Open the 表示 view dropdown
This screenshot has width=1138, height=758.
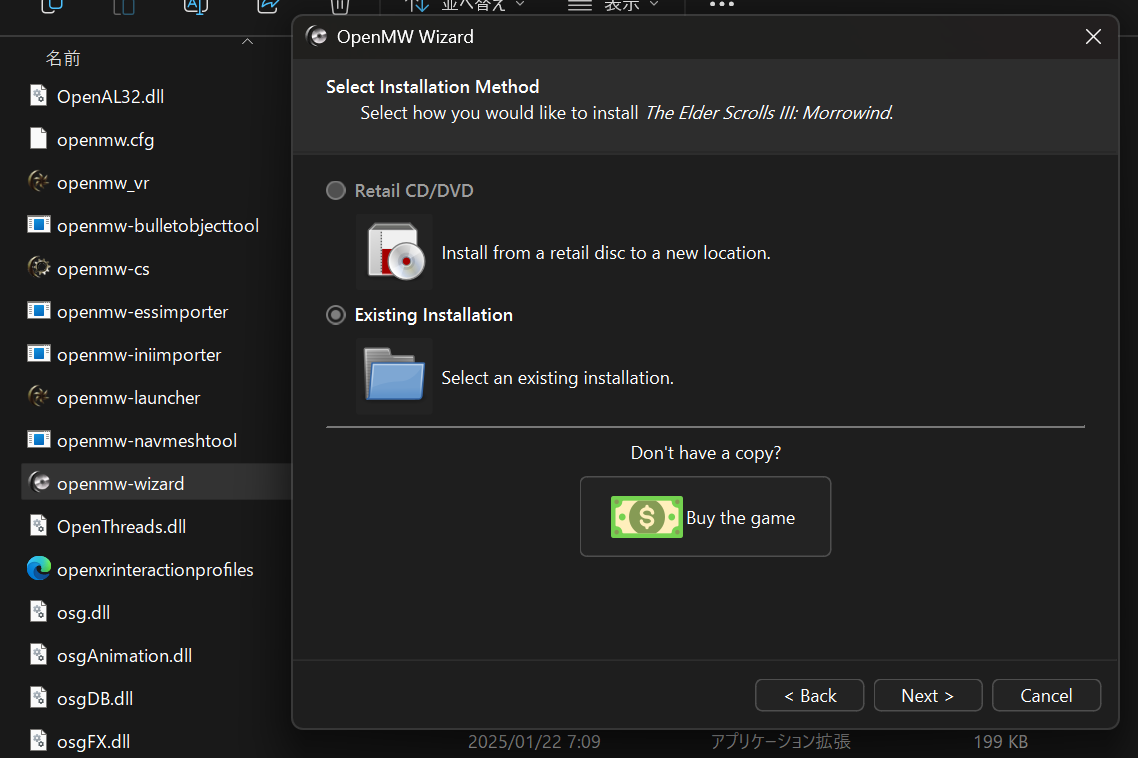615,6
